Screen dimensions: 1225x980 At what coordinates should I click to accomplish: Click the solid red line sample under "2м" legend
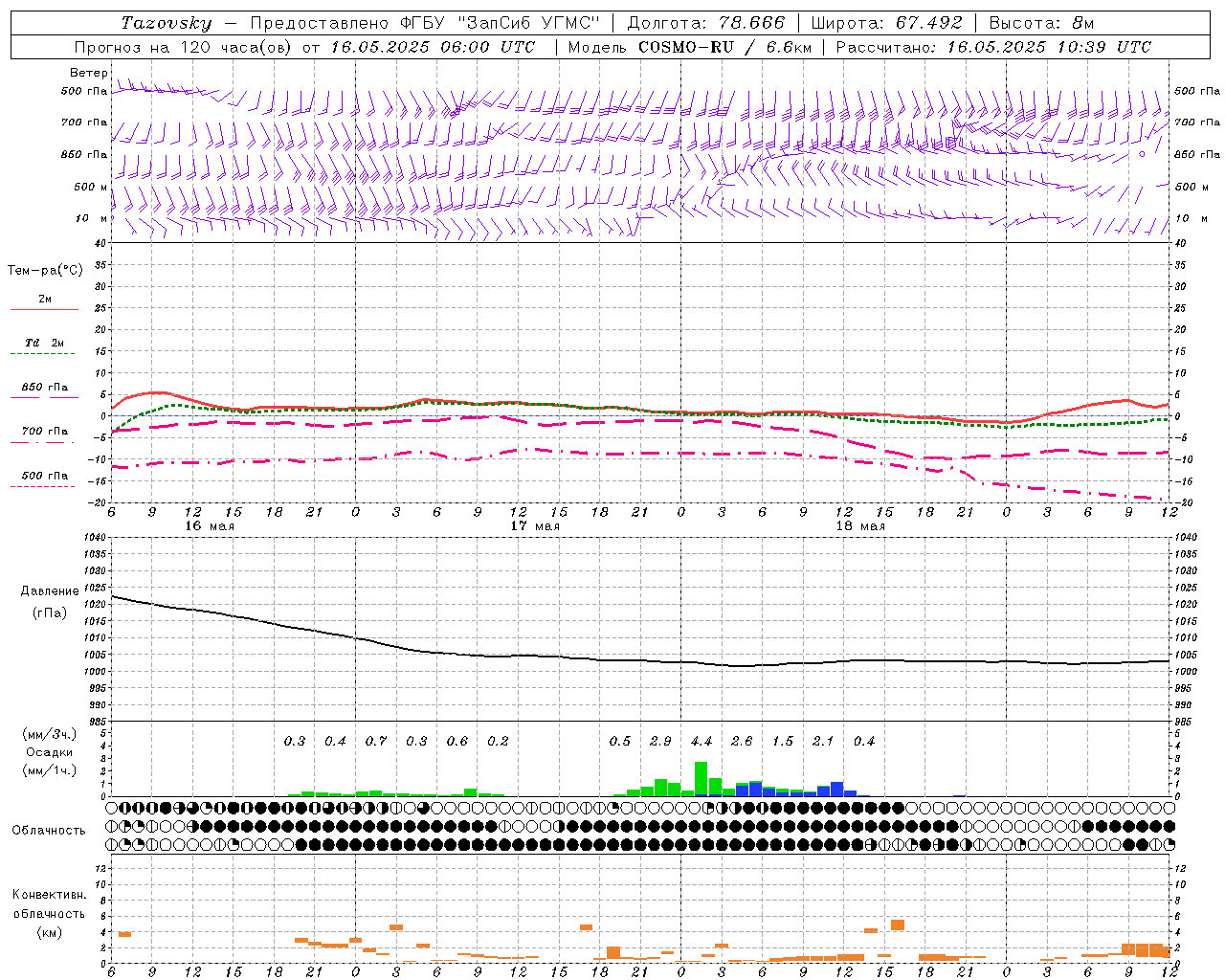point(44,309)
